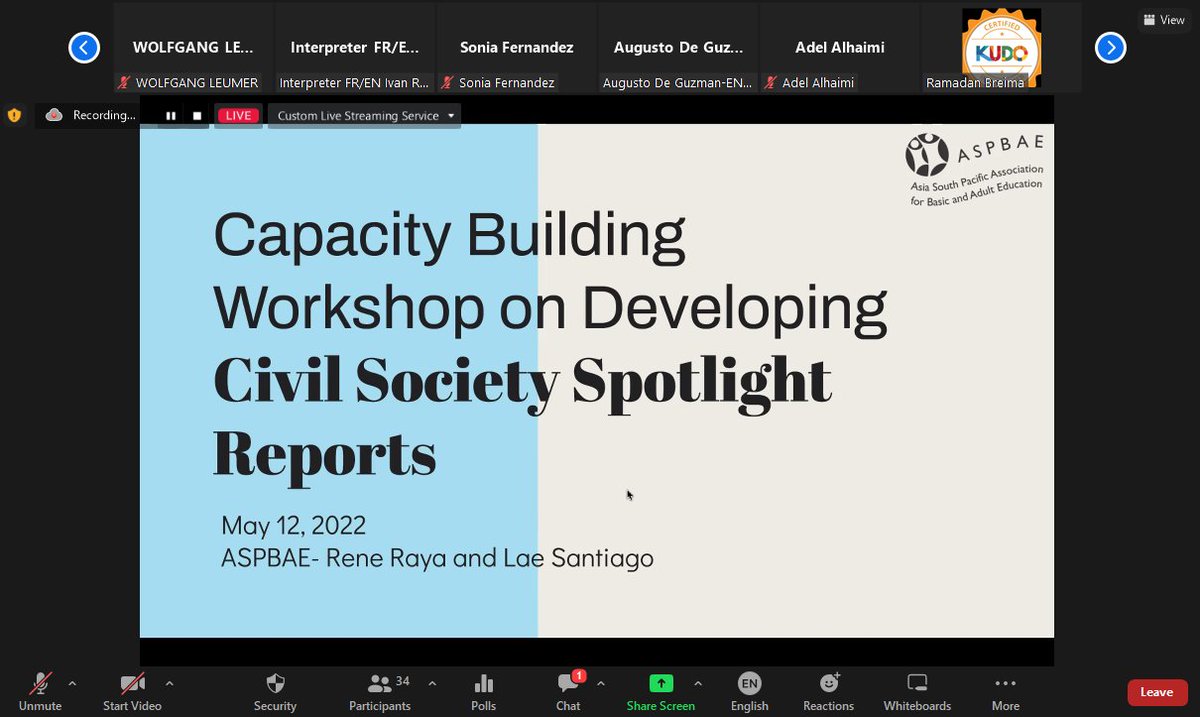Show next participants with right arrow
Screen dimensions: 1200x717
(1110, 47)
